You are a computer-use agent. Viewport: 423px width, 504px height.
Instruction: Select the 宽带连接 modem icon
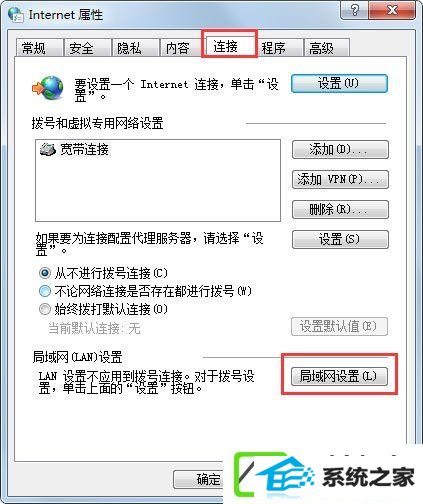(47, 150)
